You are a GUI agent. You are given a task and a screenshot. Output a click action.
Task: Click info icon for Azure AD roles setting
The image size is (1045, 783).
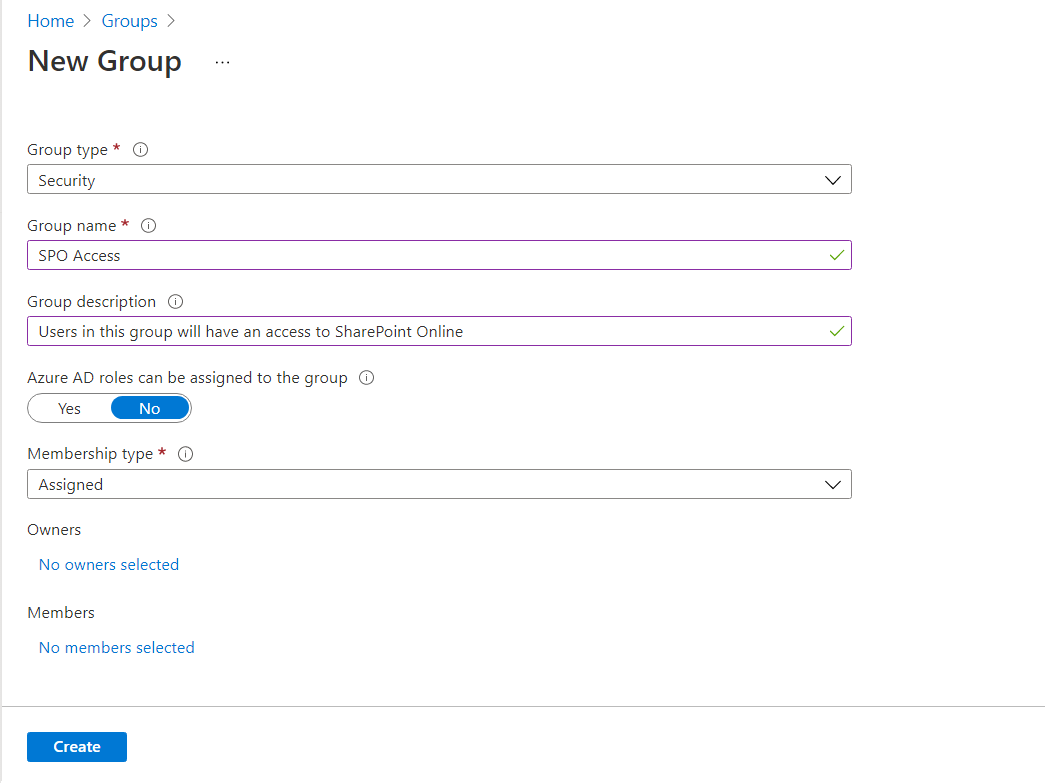pos(366,378)
